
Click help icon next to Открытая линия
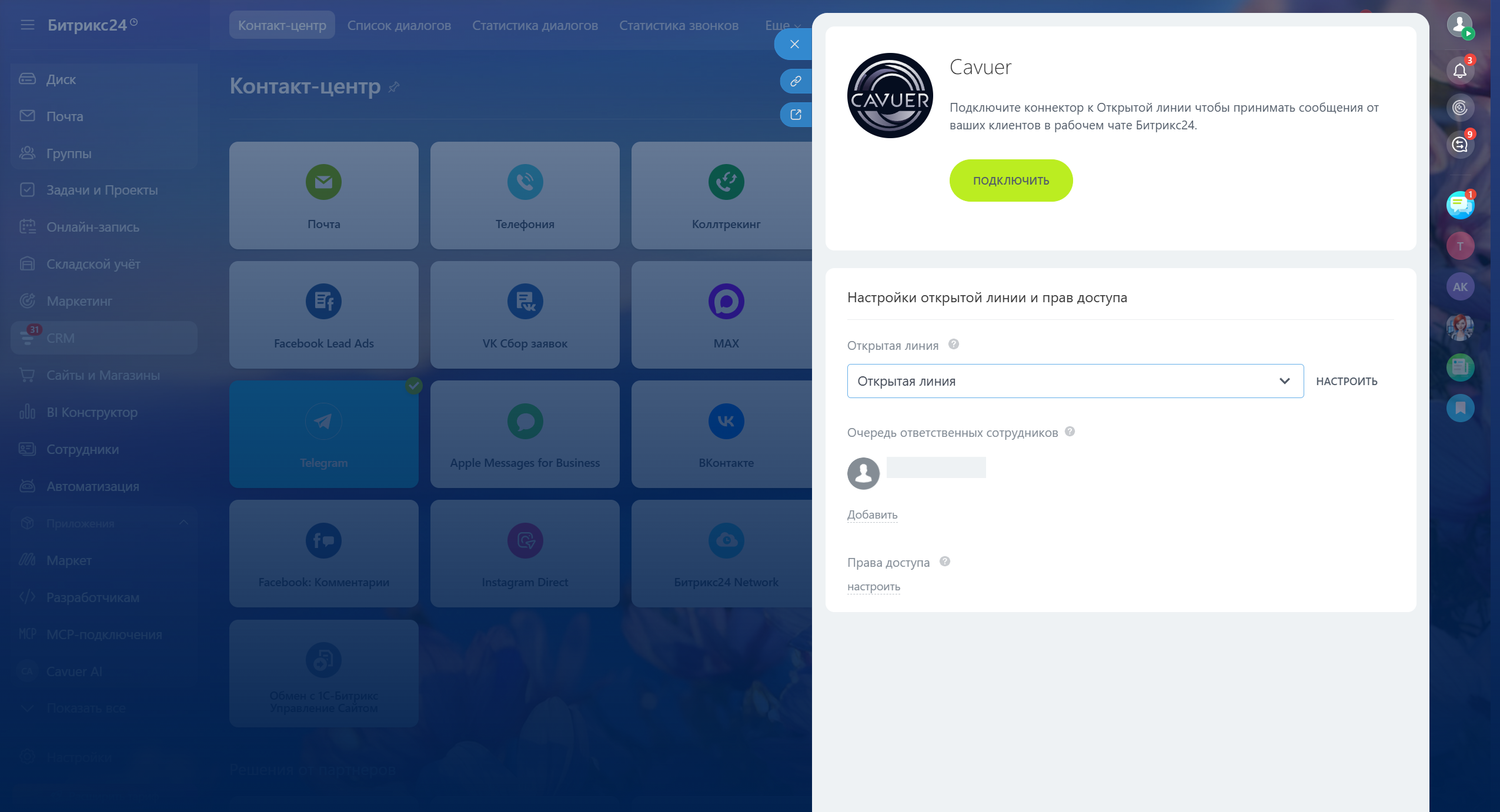954,345
